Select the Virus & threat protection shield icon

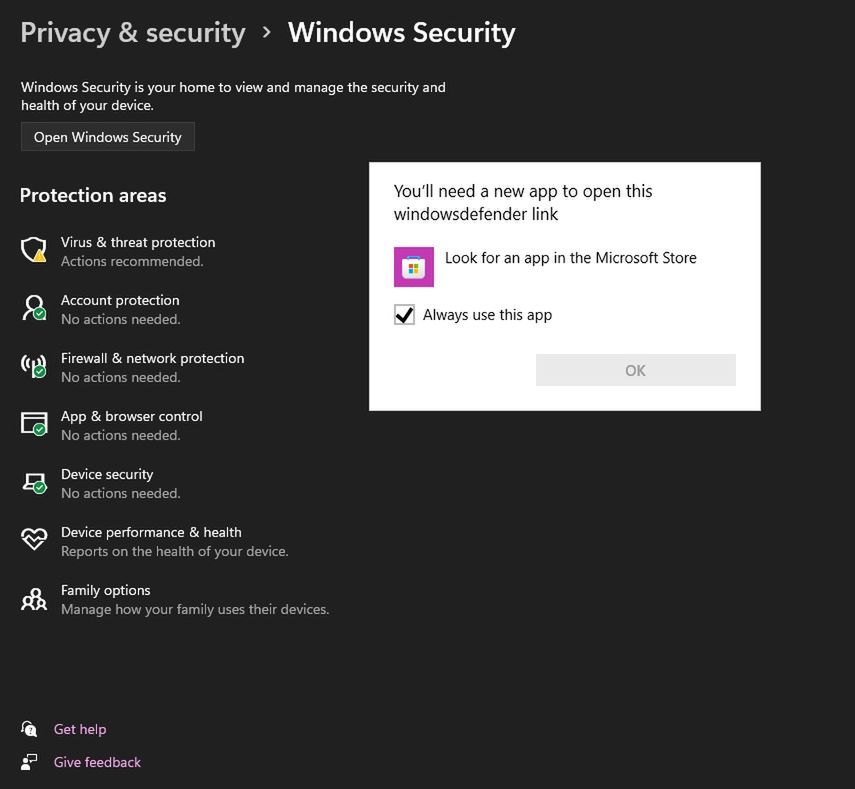coord(33,250)
